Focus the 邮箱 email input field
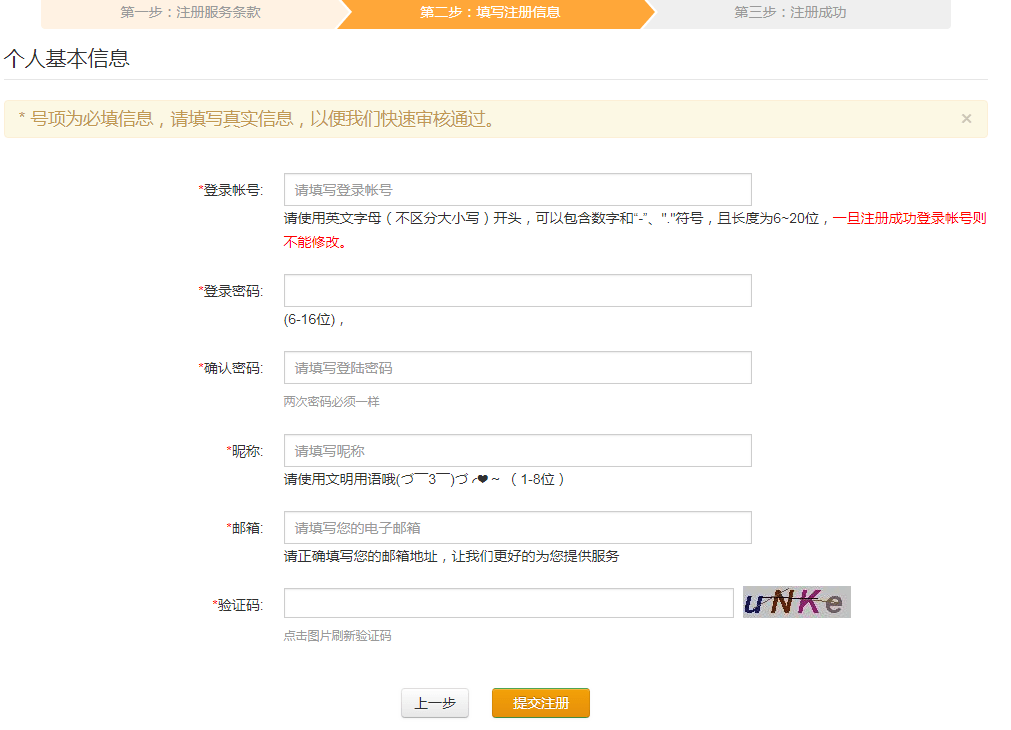Image resolution: width=1011 pixels, height=730 pixels. 517,528
